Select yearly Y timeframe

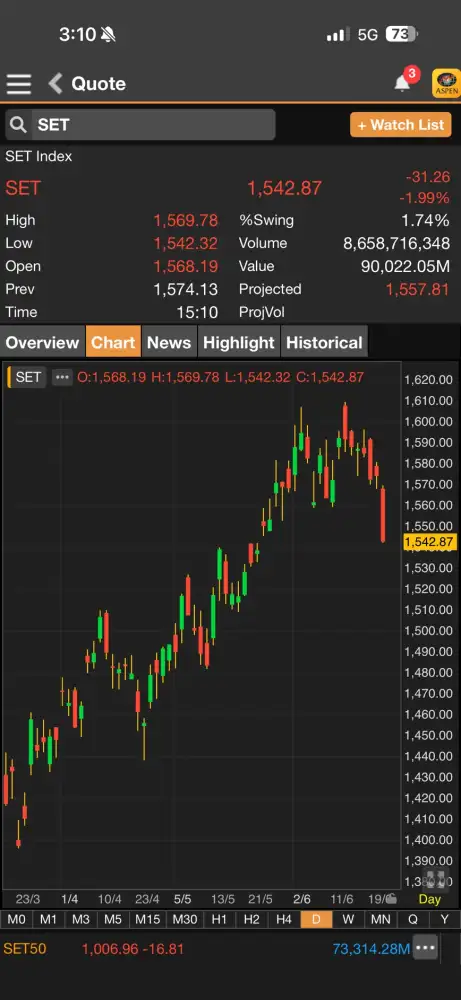point(444,919)
